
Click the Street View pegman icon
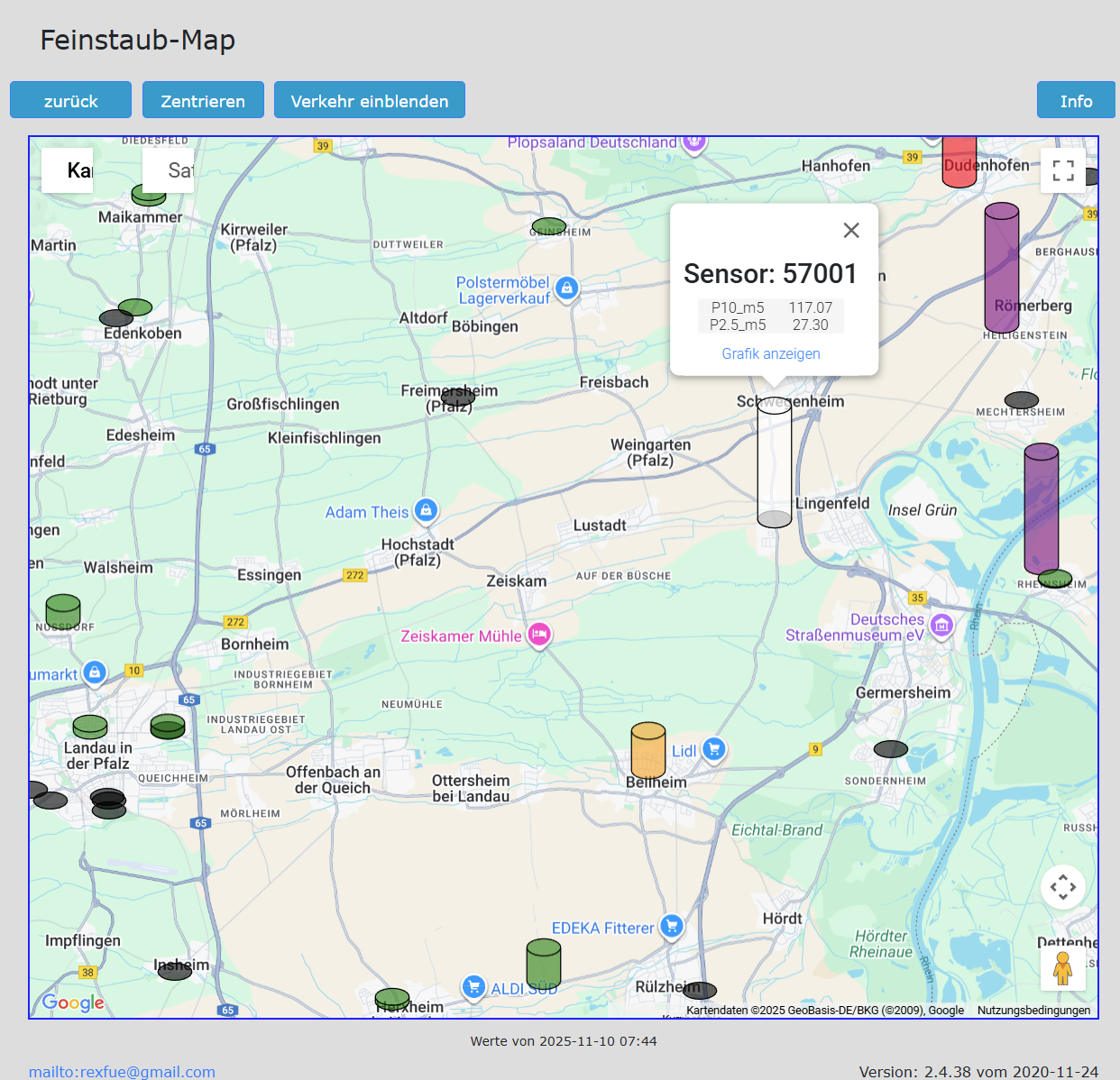tap(1062, 968)
